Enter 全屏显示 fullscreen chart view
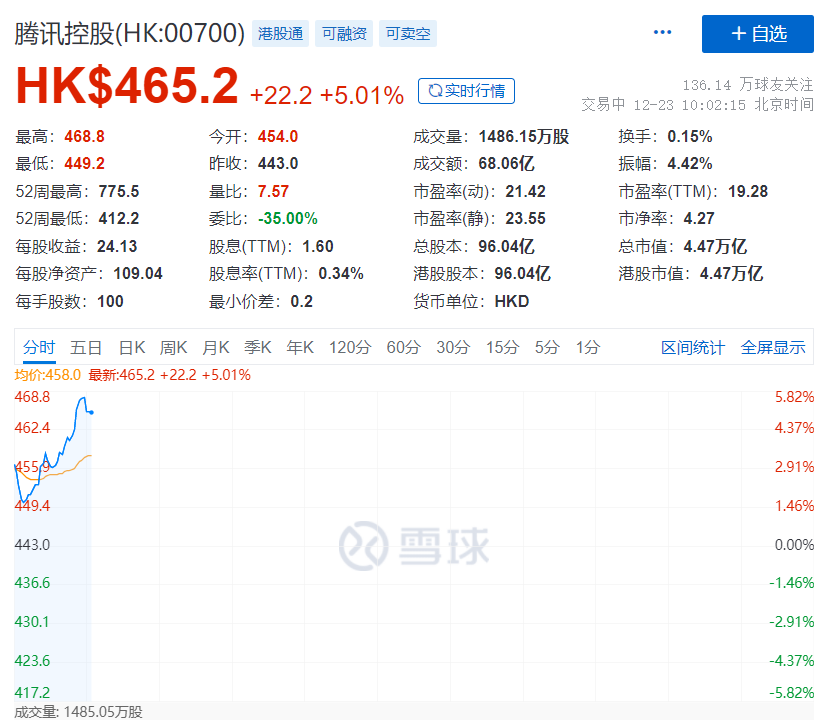 (772, 347)
